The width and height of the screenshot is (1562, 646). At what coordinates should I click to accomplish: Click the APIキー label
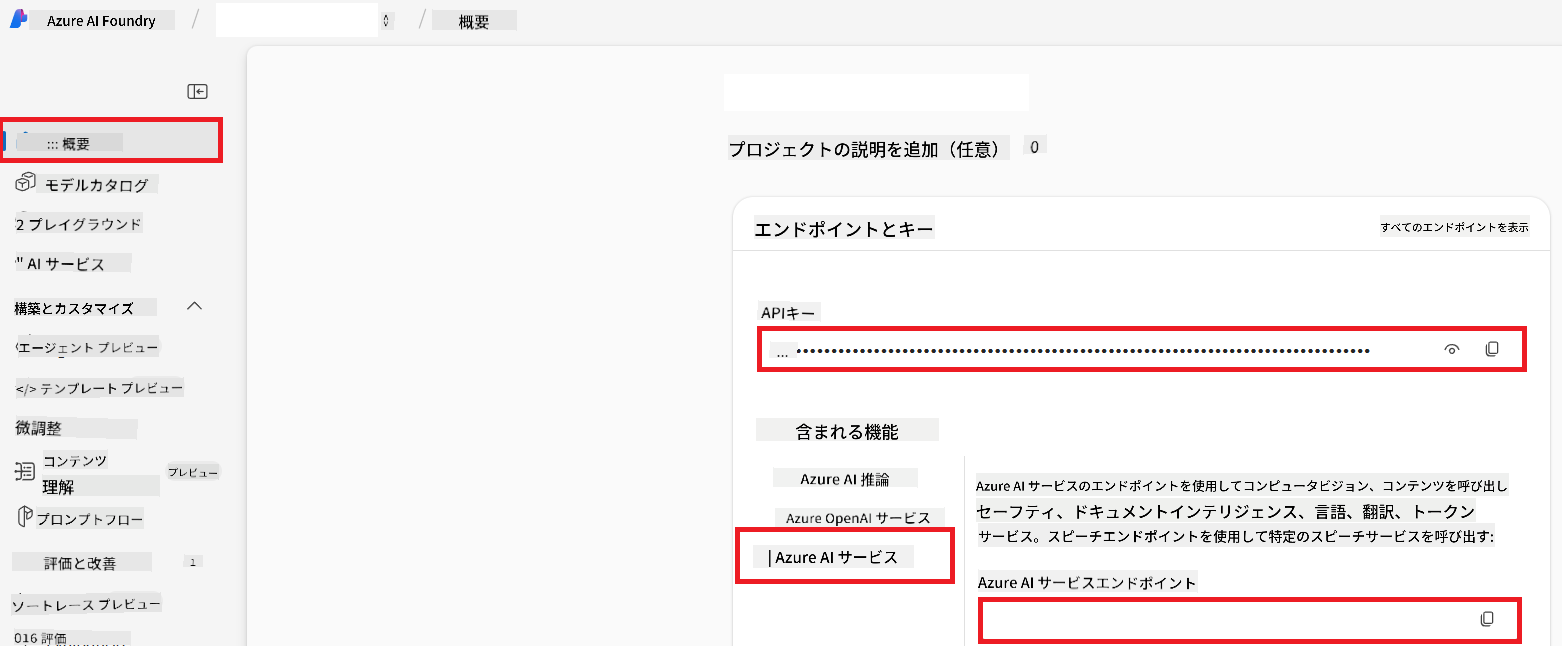click(788, 313)
